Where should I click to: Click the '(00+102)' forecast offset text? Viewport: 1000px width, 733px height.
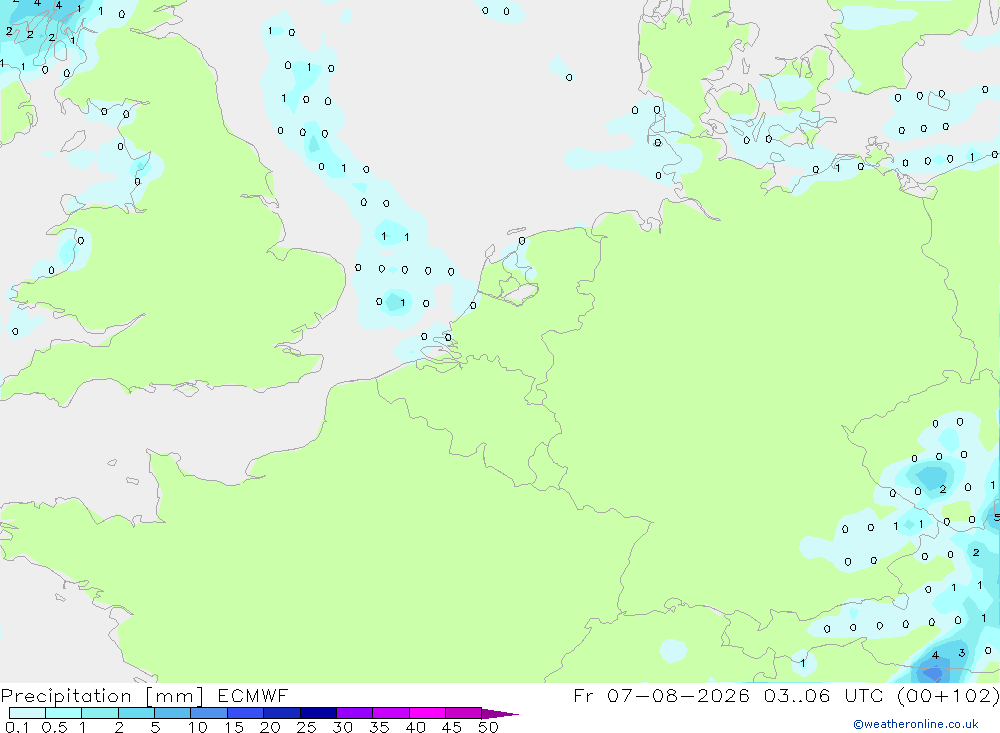coord(948,695)
